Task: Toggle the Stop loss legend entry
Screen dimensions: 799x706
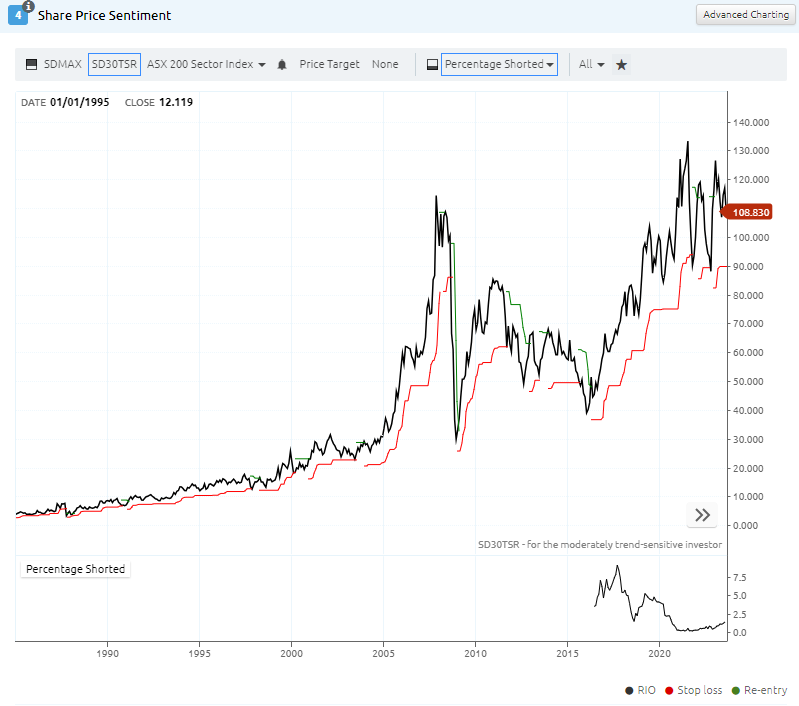Action: click(x=698, y=690)
